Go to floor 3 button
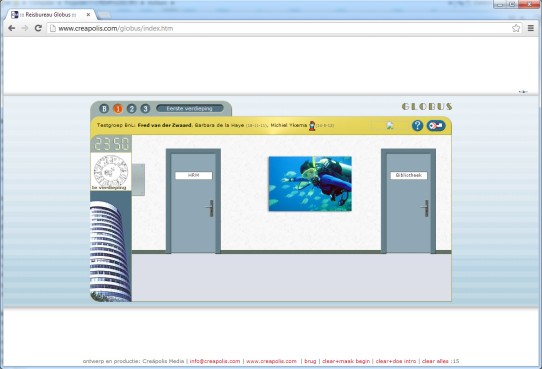Viewport: 542px width, 369px height. click(x=145, y=108)
